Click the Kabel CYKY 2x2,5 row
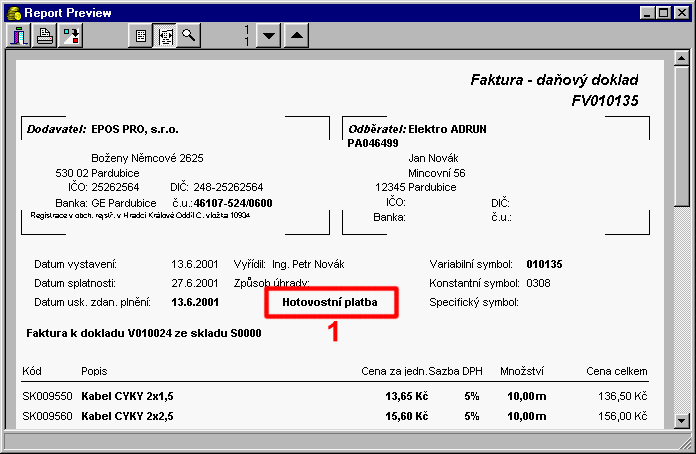Viewport: 696px width, 454px height. pos(125,415)
